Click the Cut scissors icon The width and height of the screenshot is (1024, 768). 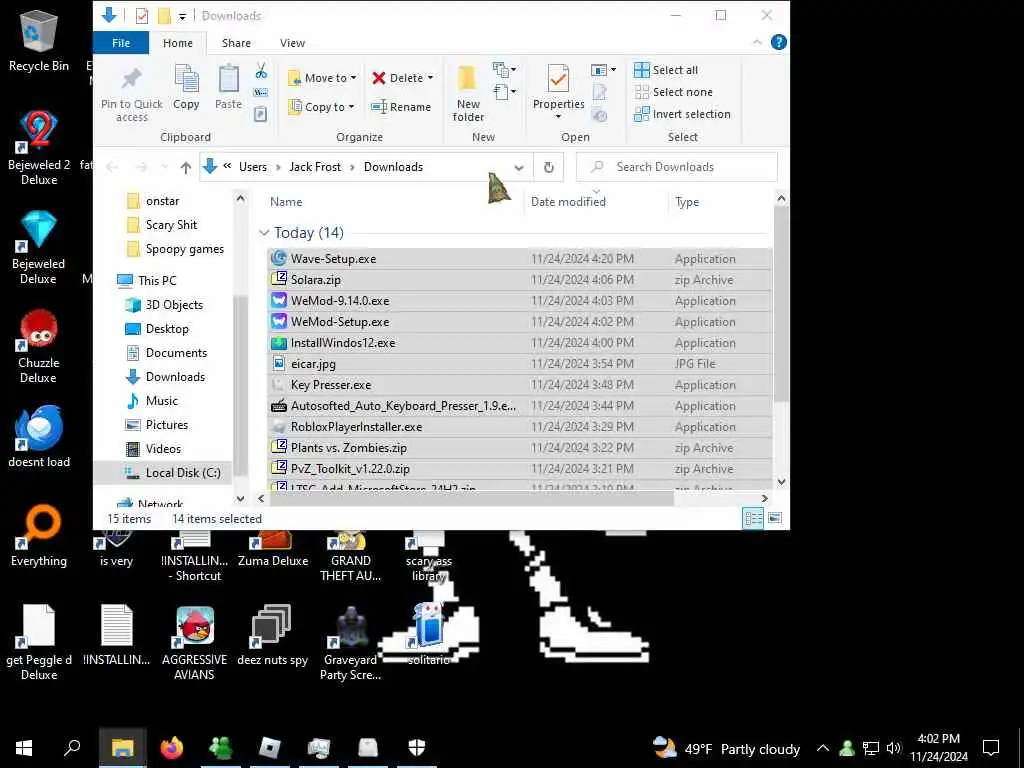[261, 71]
